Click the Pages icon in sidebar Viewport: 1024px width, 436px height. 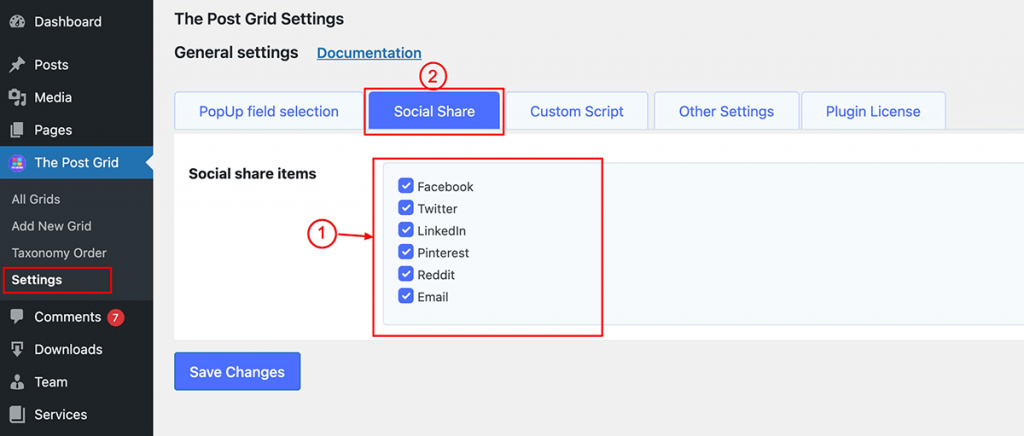18,130
